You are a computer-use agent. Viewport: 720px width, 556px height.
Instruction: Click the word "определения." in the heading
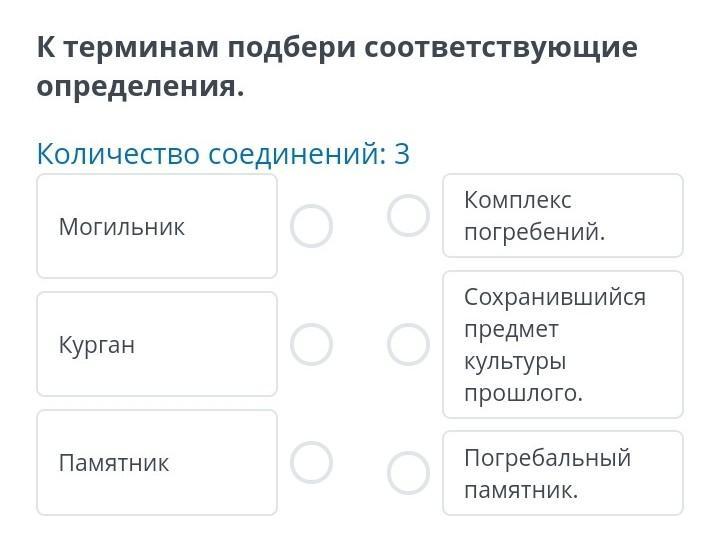[140, 86]
